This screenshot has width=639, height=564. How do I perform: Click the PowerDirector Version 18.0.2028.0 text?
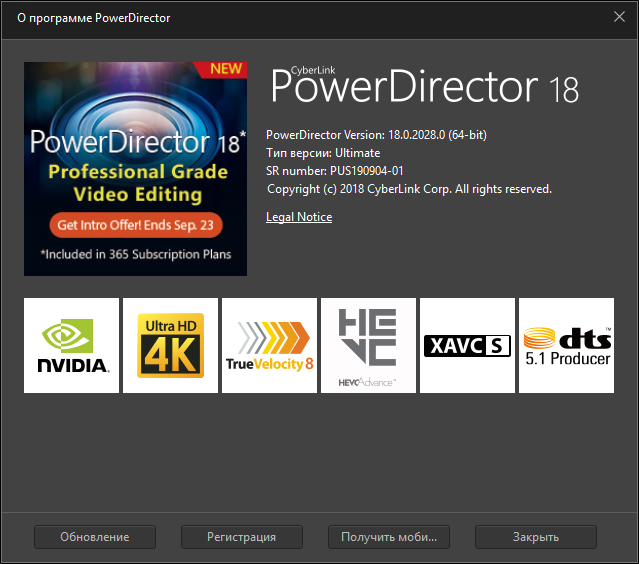tap(376, 135)
